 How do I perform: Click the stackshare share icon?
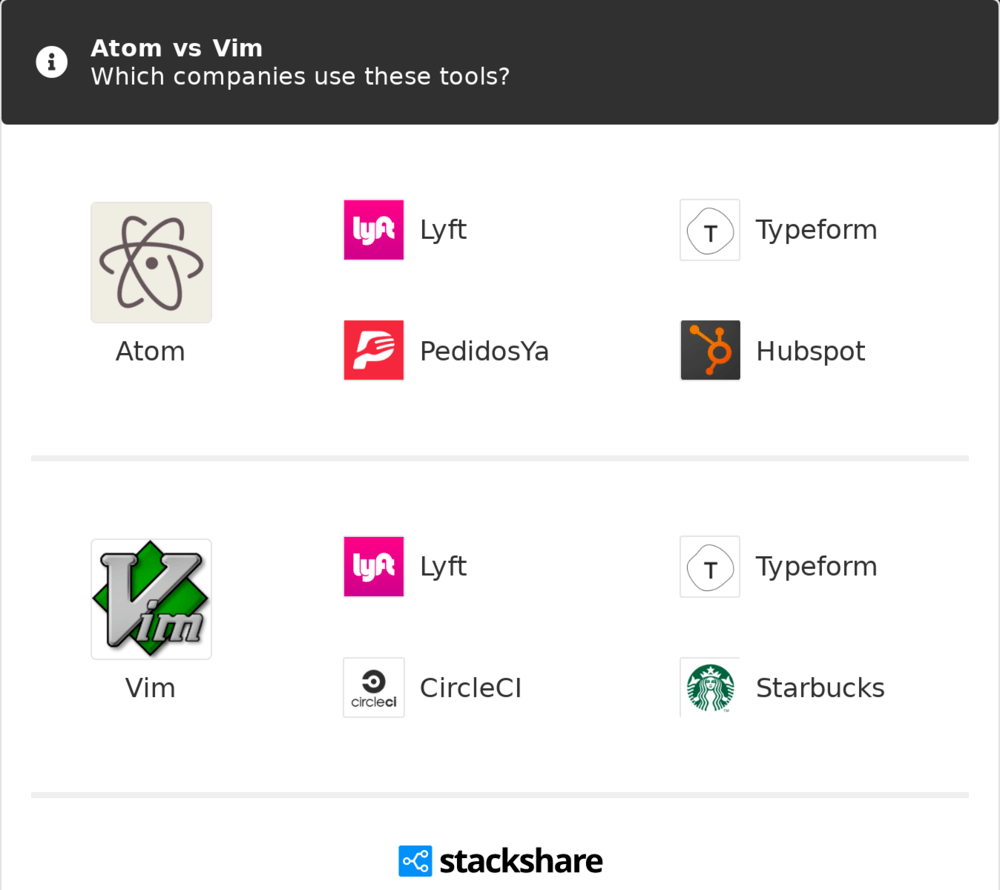pos(415,861)
